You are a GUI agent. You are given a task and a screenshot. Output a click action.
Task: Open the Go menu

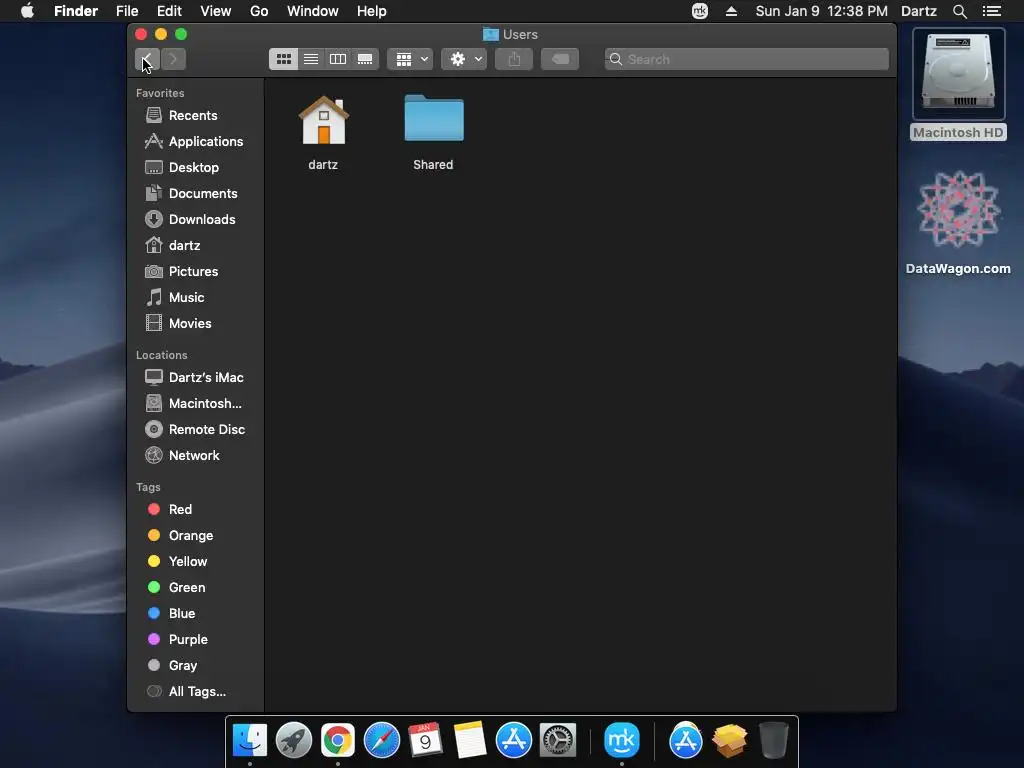(259, 11)
